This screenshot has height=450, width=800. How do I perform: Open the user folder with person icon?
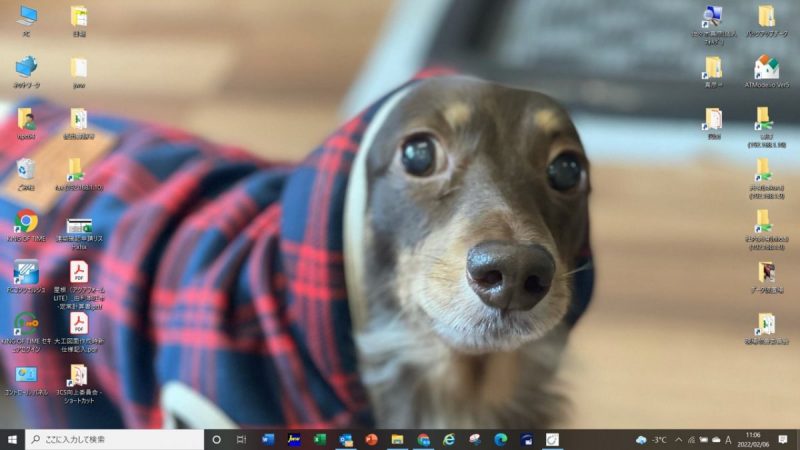(x=26, y=122)
